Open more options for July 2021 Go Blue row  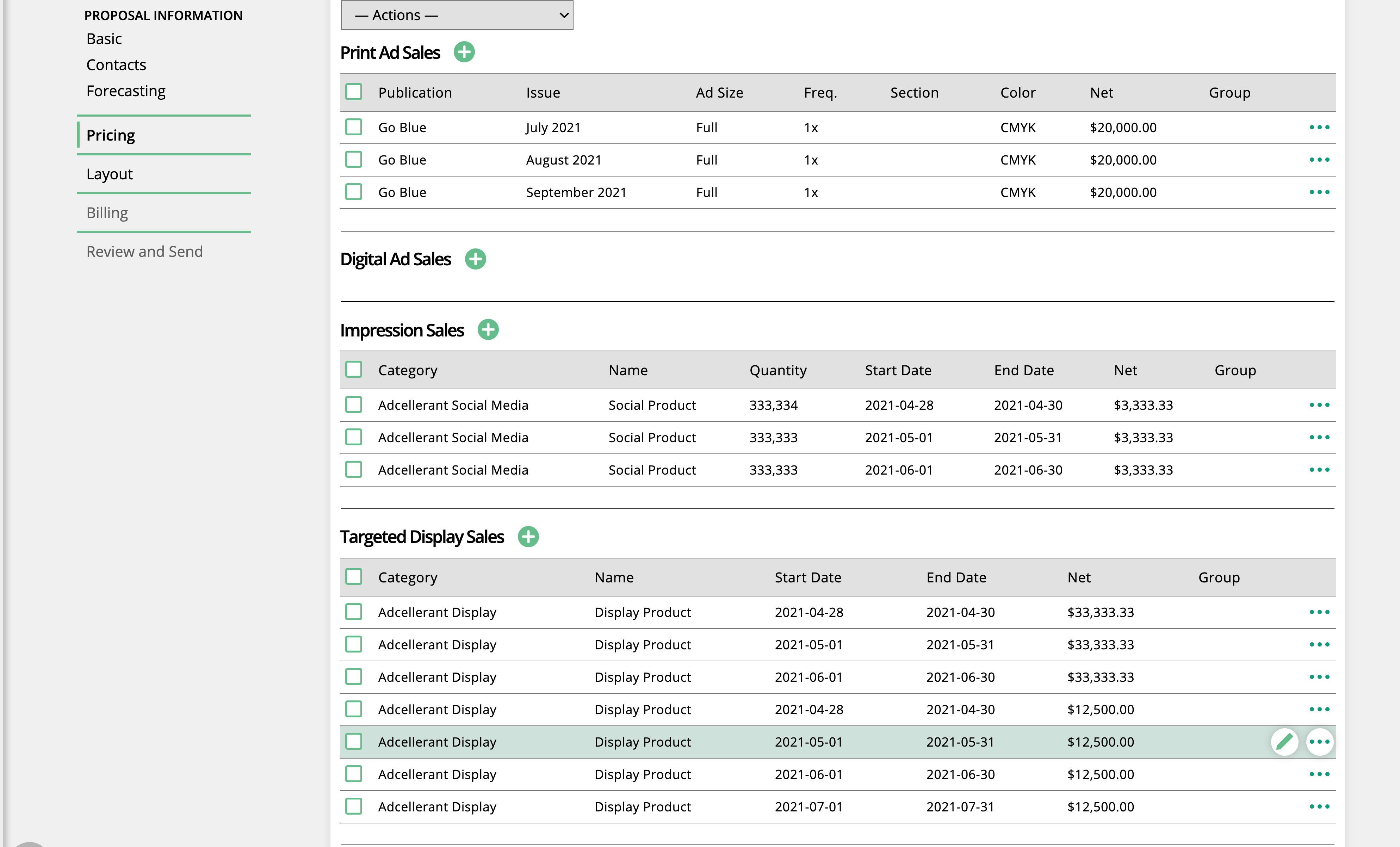(x=1319, y=127)
